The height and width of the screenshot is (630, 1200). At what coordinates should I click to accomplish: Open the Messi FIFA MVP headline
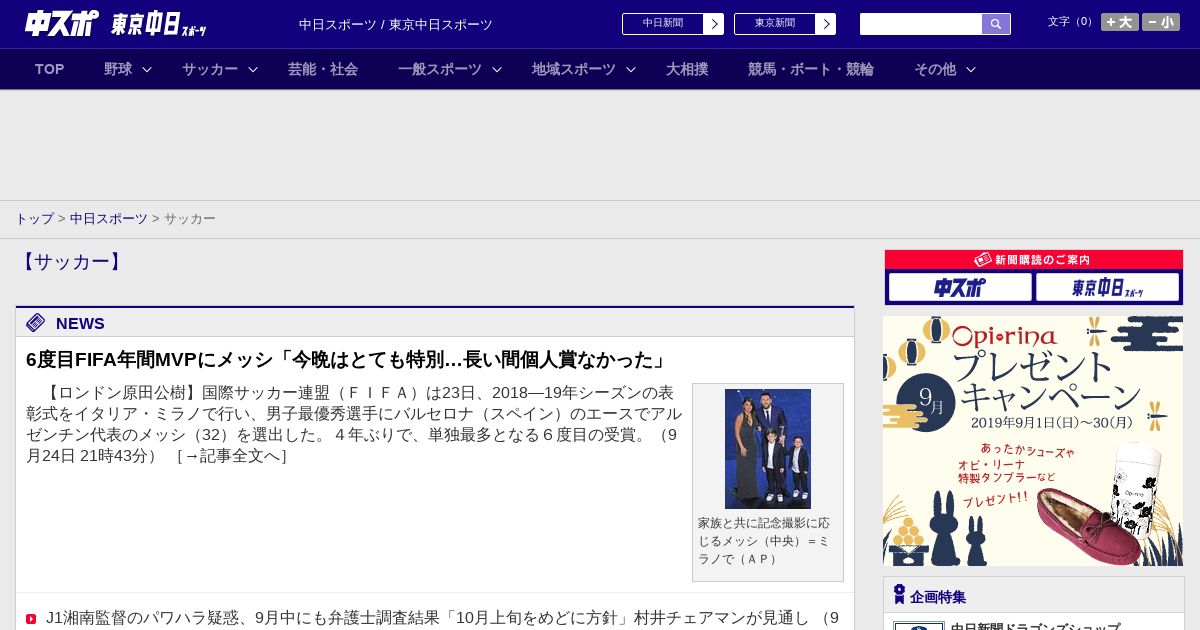(x=346, y=360)
